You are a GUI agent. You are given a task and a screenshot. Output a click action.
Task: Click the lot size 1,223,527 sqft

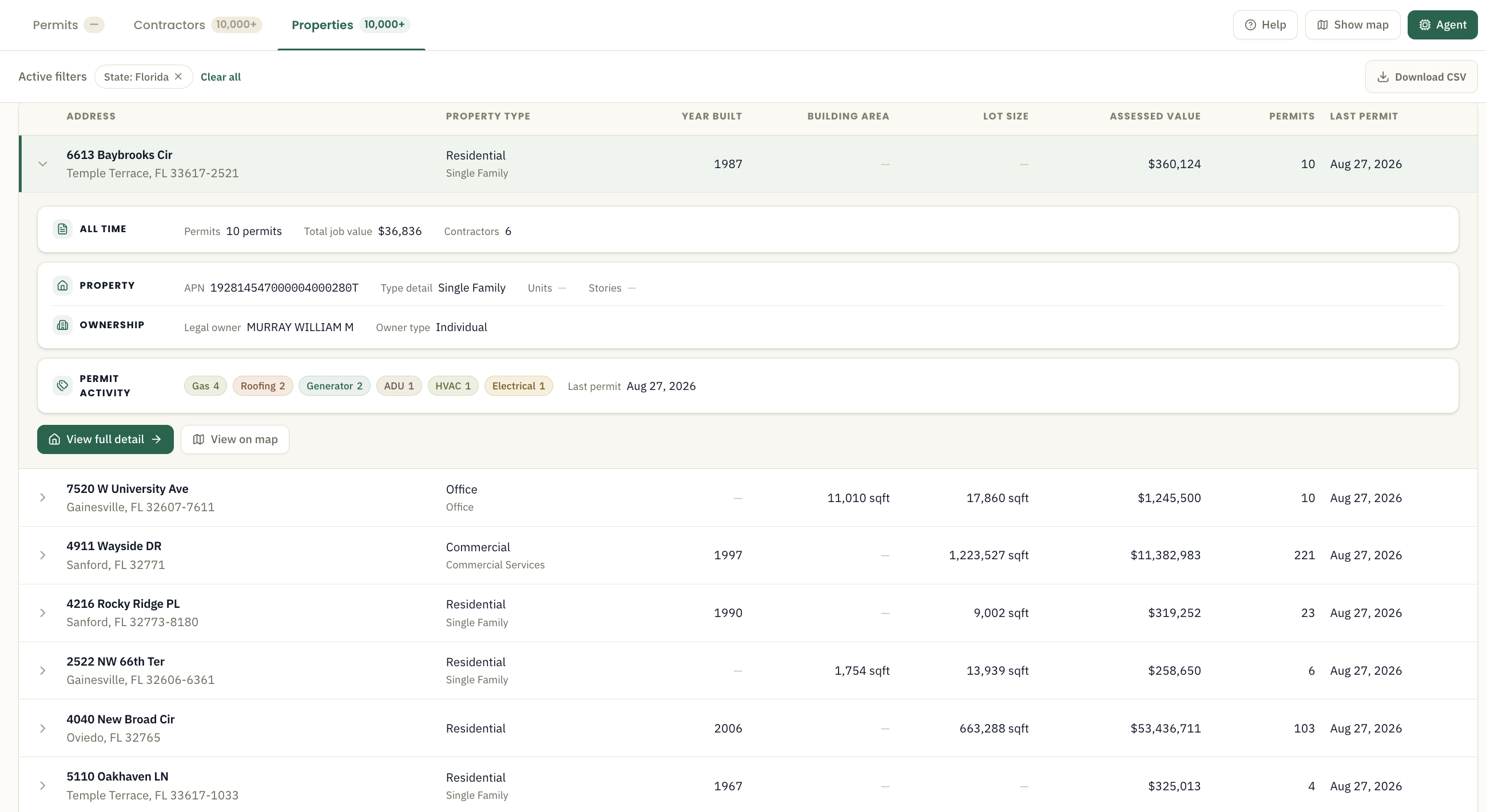(x=989, y=555)
